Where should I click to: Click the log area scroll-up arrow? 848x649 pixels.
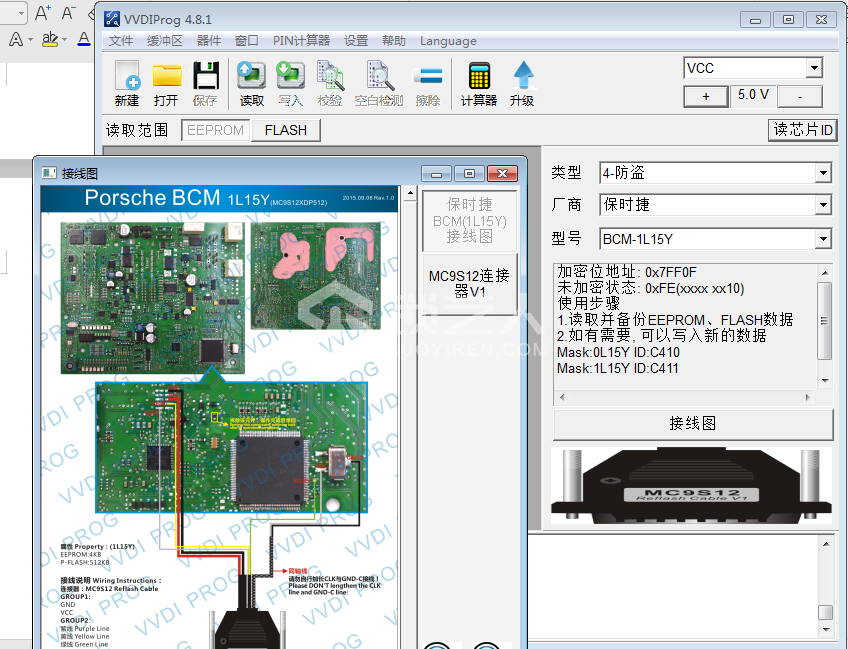(x=826, y=544)
